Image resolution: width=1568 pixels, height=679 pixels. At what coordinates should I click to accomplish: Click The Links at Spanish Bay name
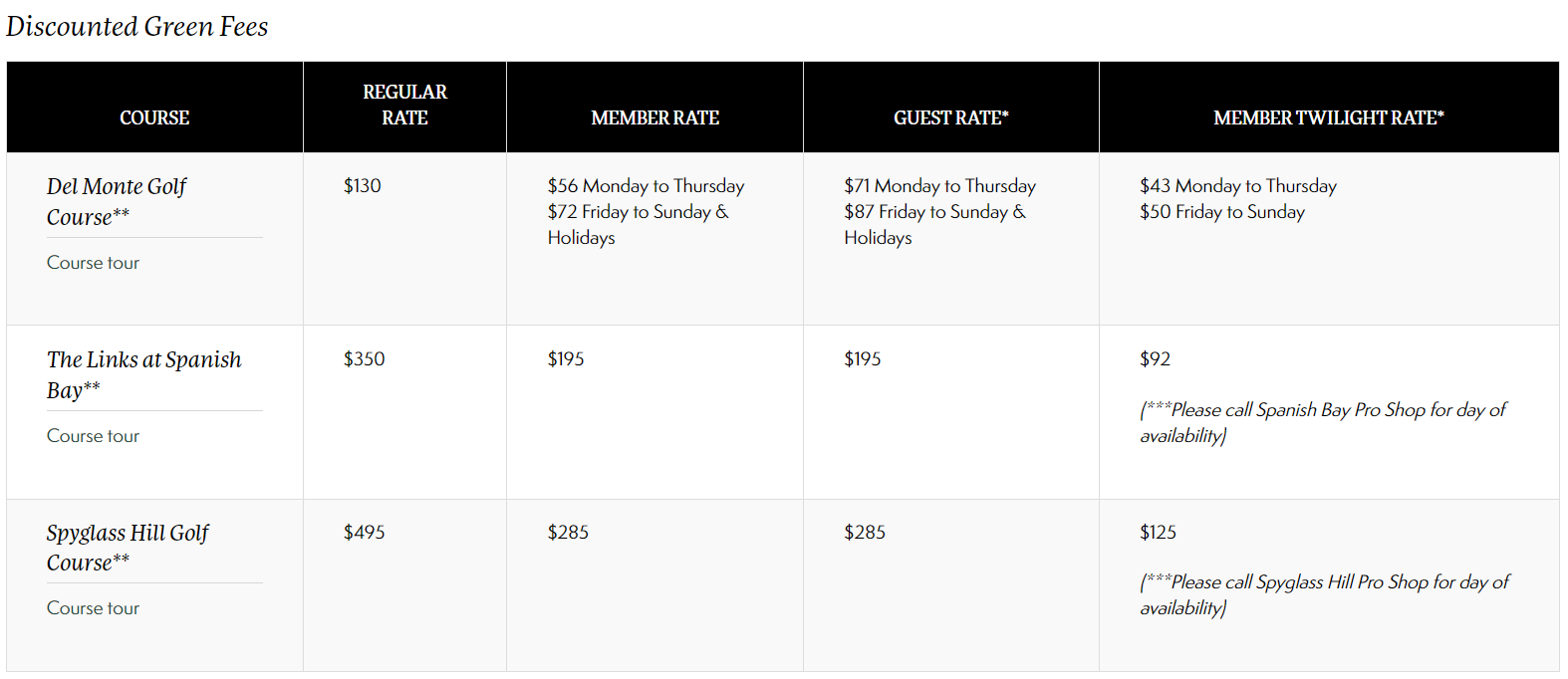143,374
